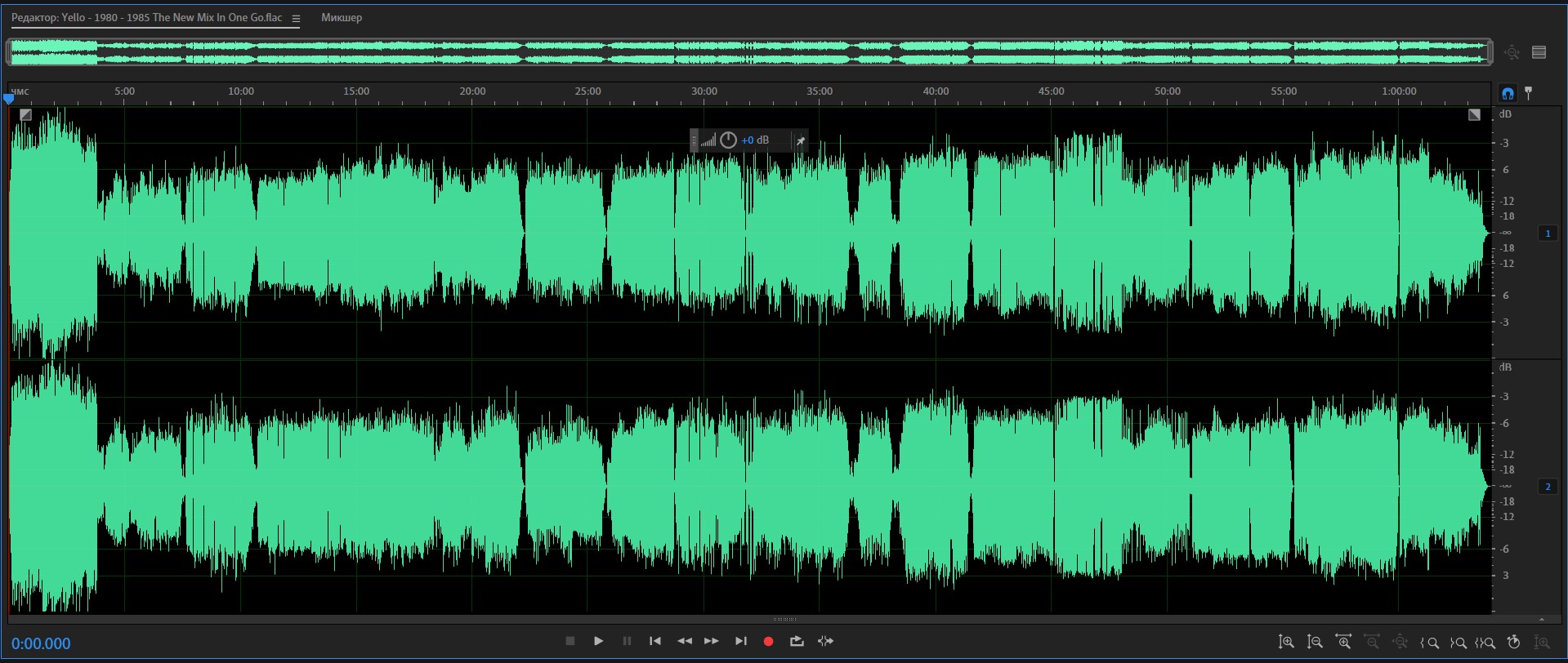This screenshot has width=1568, height=663.
Task: Pin the HUD volume overlay
Action: click(x=801, y=140)
